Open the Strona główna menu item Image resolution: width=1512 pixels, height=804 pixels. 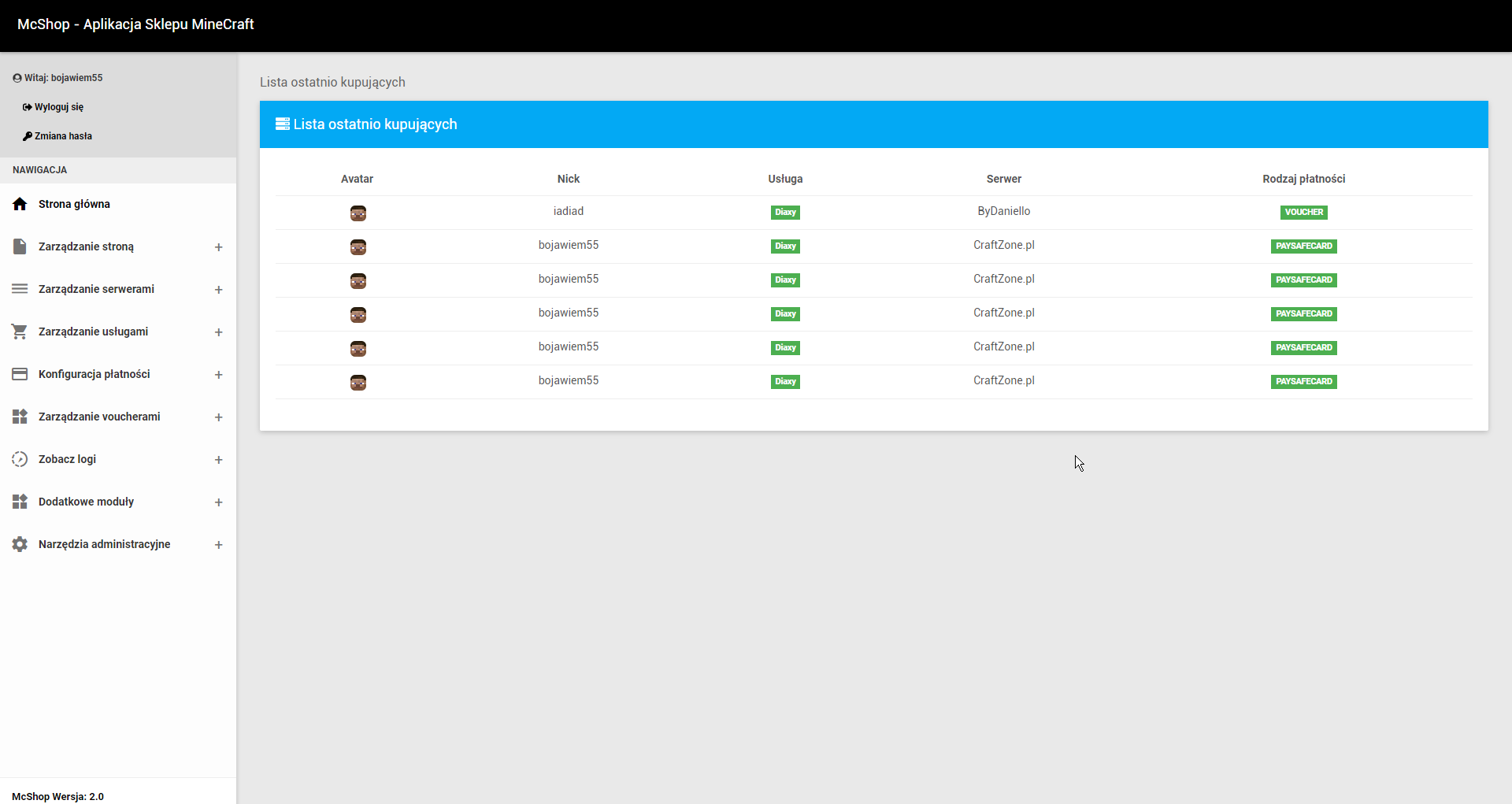pyautogui.click(x=74, y=204)
